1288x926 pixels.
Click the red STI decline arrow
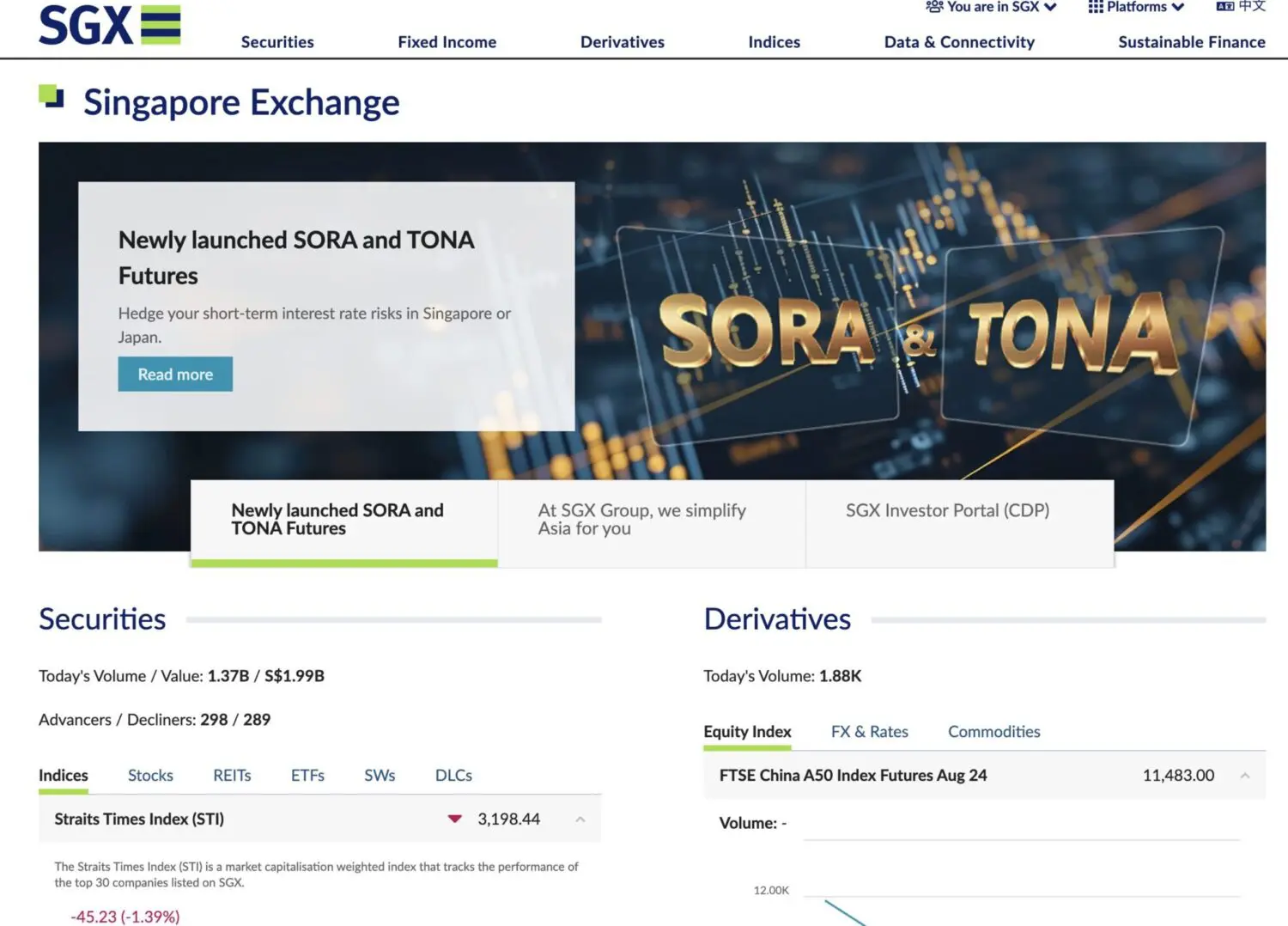(x=455, y=819)
